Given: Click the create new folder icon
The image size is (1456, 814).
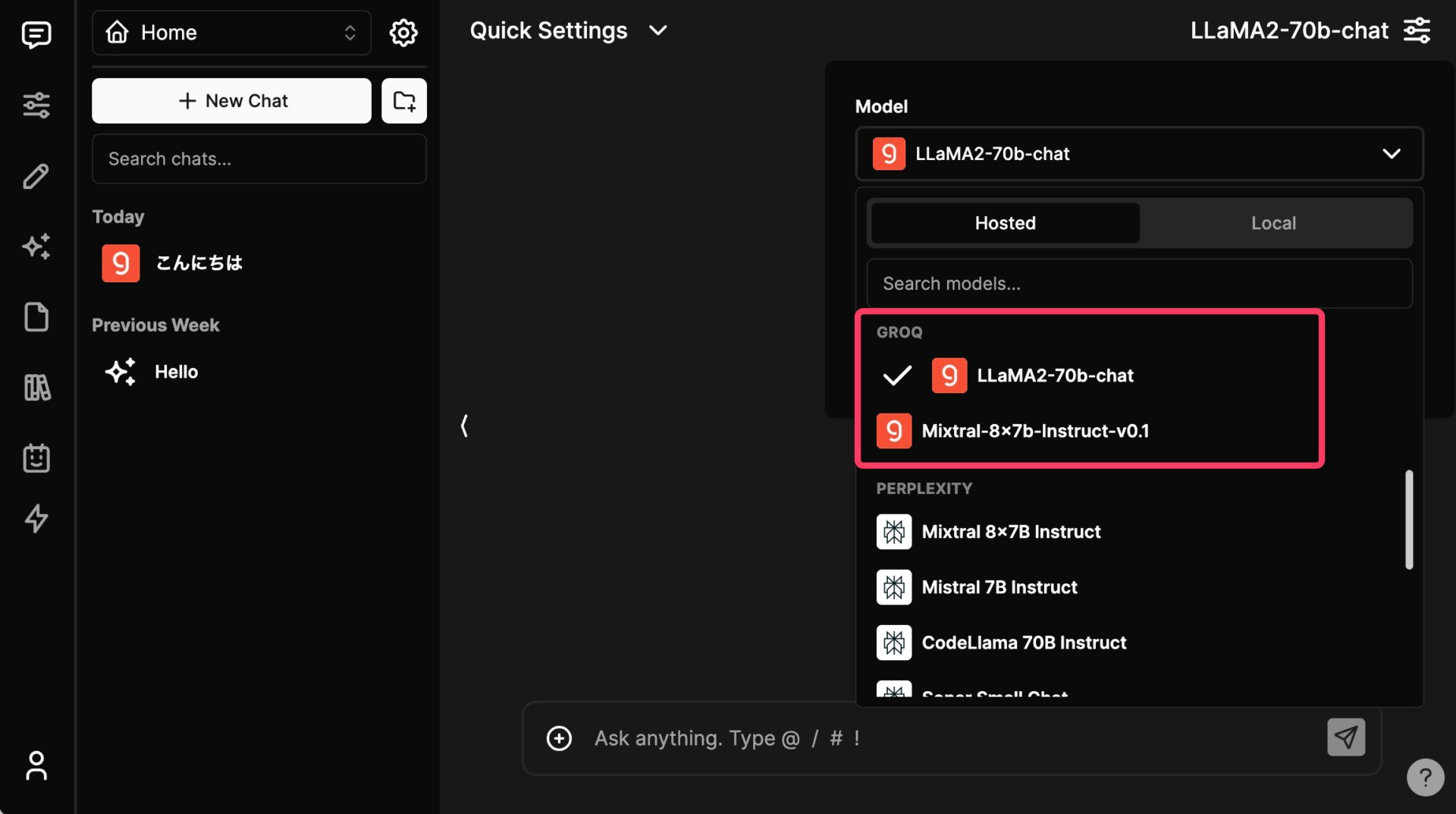Looking at the screenshot, I should pos(403,101).
